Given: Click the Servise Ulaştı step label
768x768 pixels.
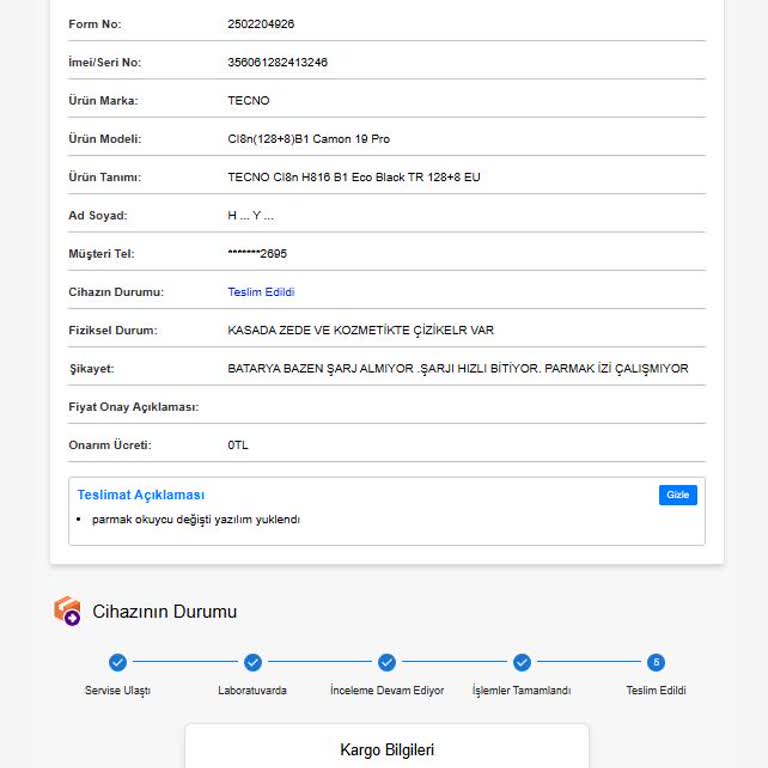Looking at the screenshot, I should coord(117,690).
